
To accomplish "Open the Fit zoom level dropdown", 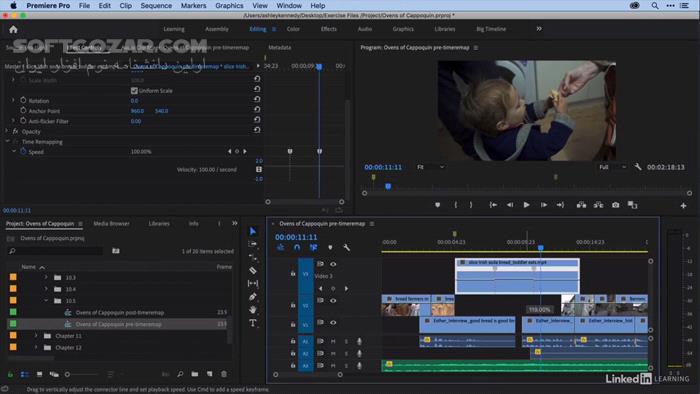I will point(431,167).
